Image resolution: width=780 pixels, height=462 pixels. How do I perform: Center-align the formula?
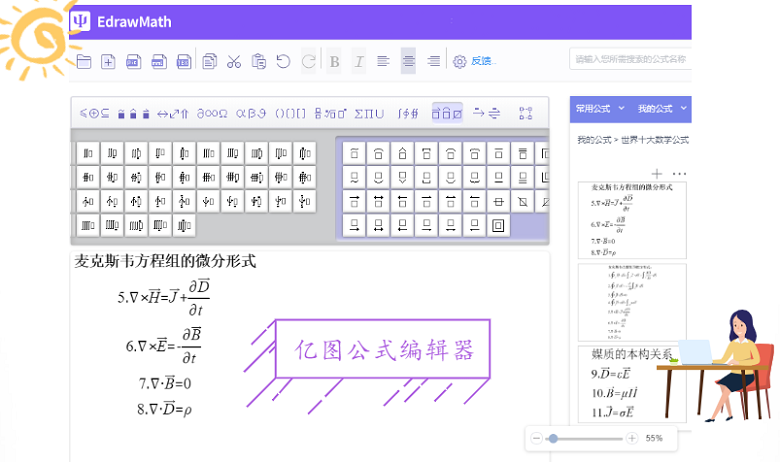coord(408,61)
